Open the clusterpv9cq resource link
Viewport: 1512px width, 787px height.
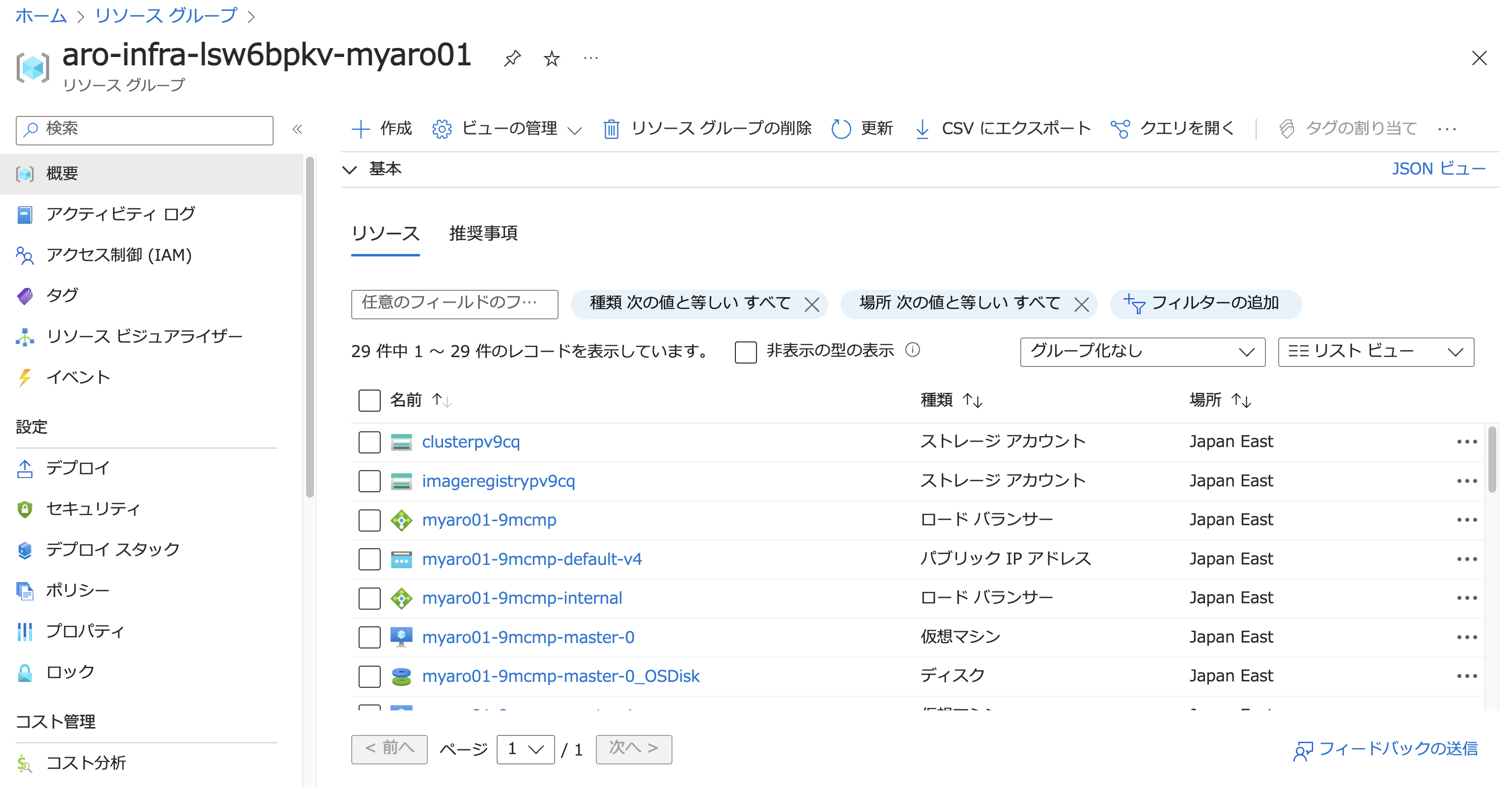[471, 441]
